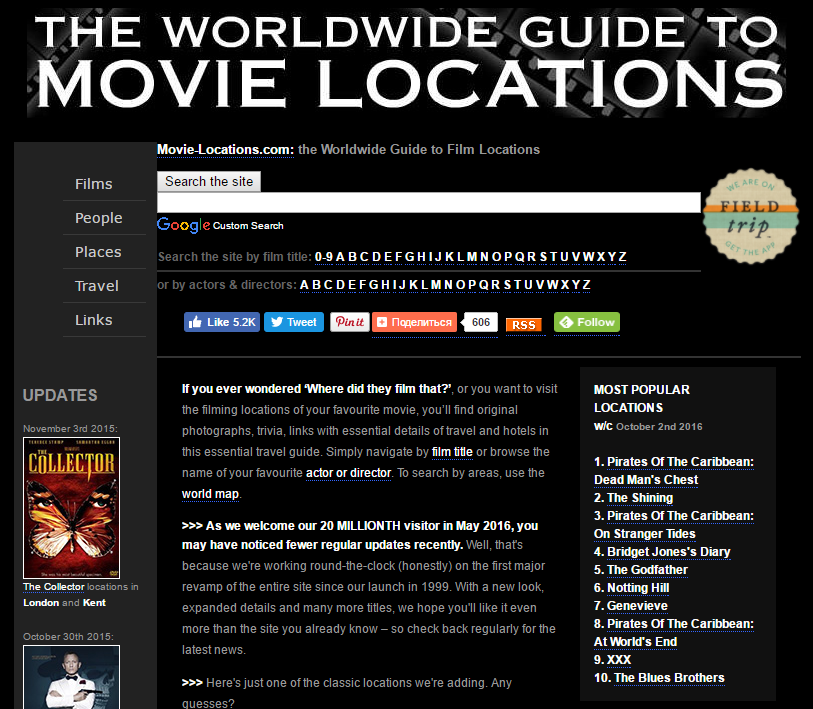Click the Tweet button
This screenshot has height=709, width=813.
point(293,322)
